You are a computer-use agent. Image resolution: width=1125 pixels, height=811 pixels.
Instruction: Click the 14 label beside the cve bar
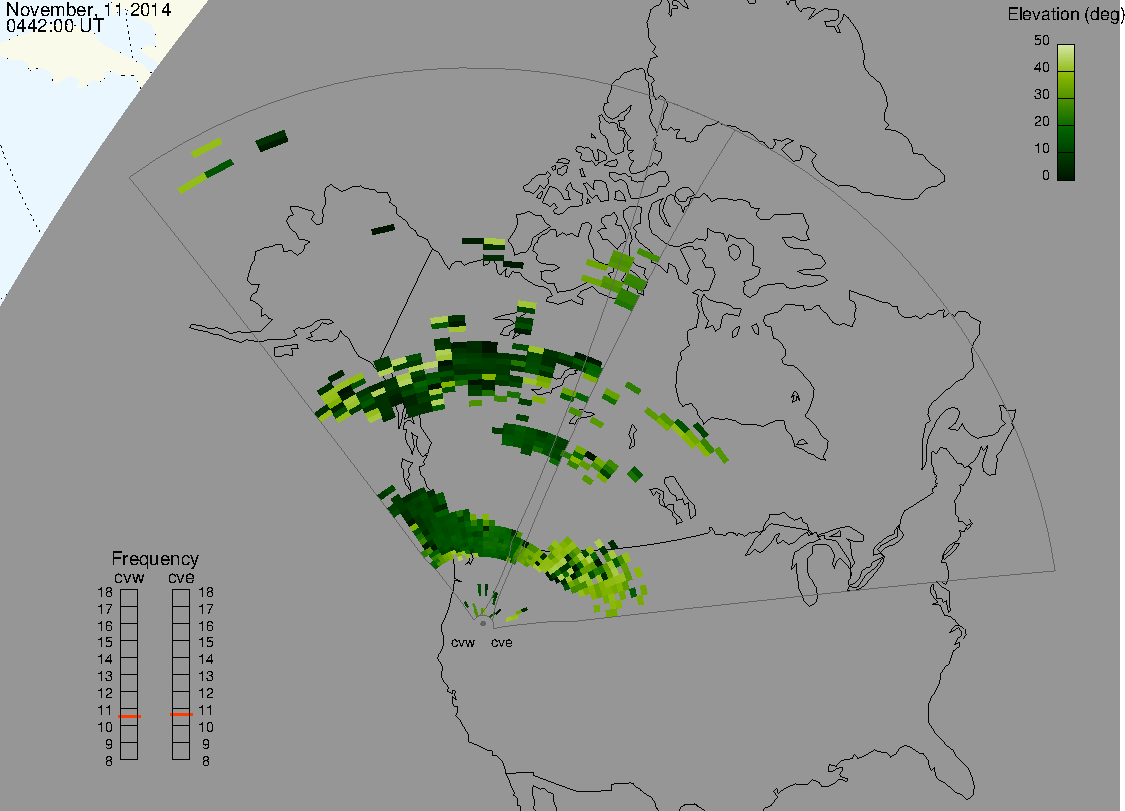206,660
